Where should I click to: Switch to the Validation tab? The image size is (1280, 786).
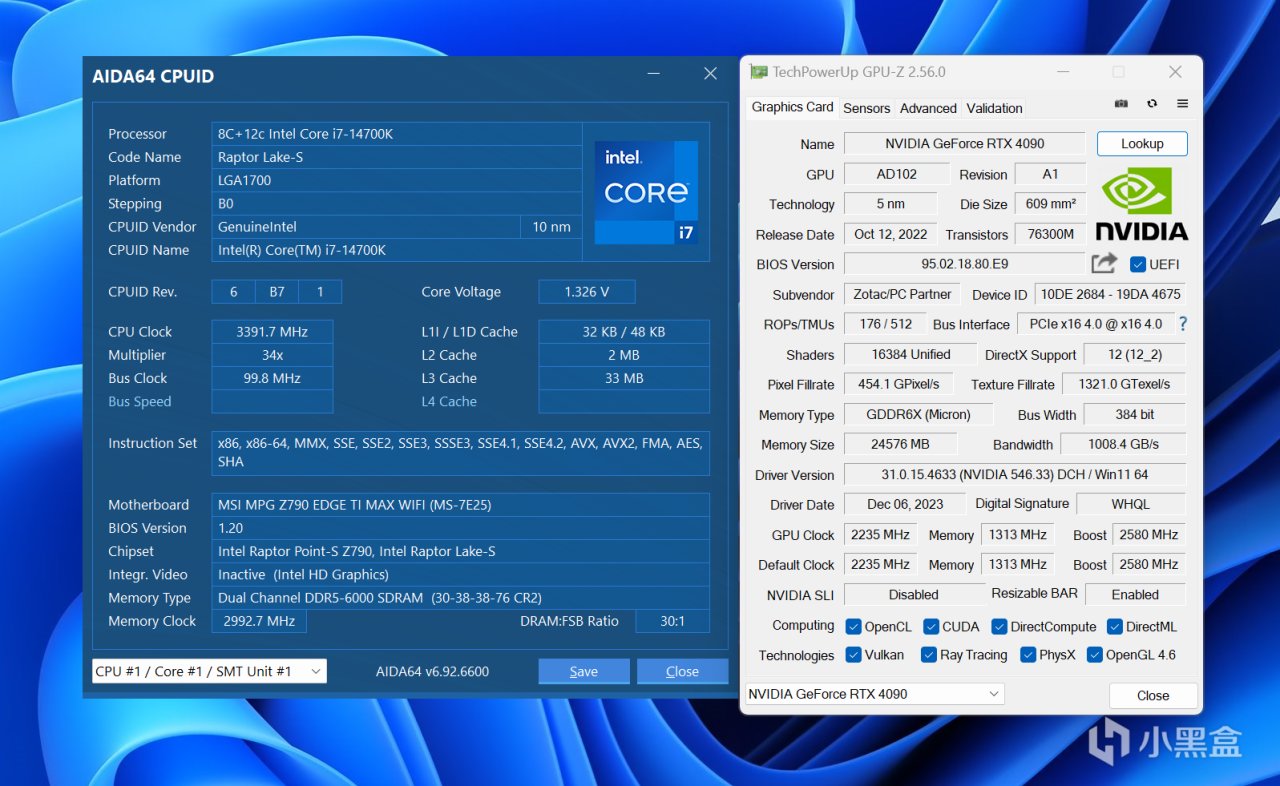(994, 108)
